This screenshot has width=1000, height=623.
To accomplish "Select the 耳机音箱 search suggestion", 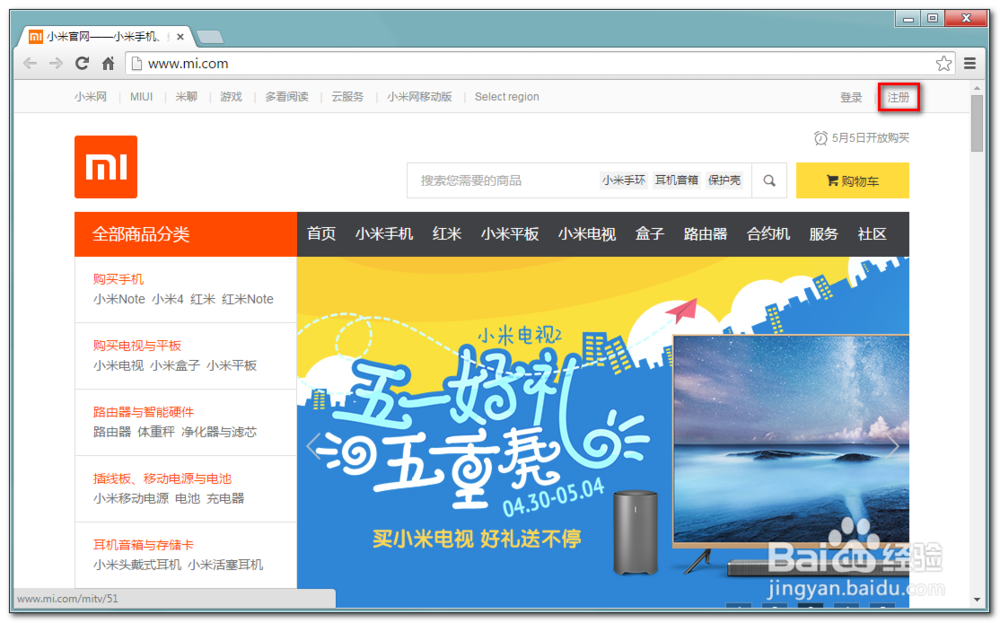I will pos(677,180).
